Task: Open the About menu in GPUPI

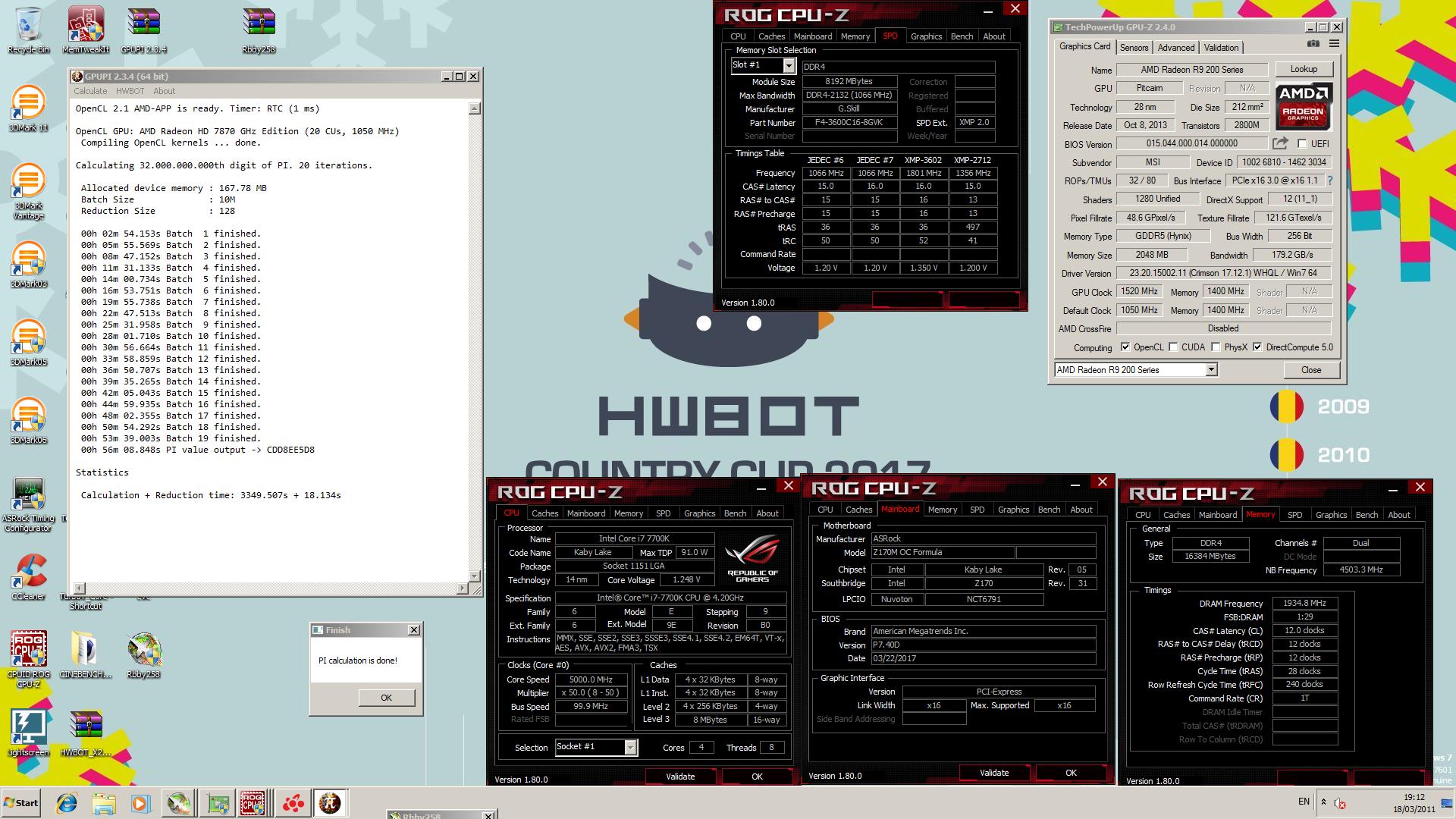Action: coord(164,91)
